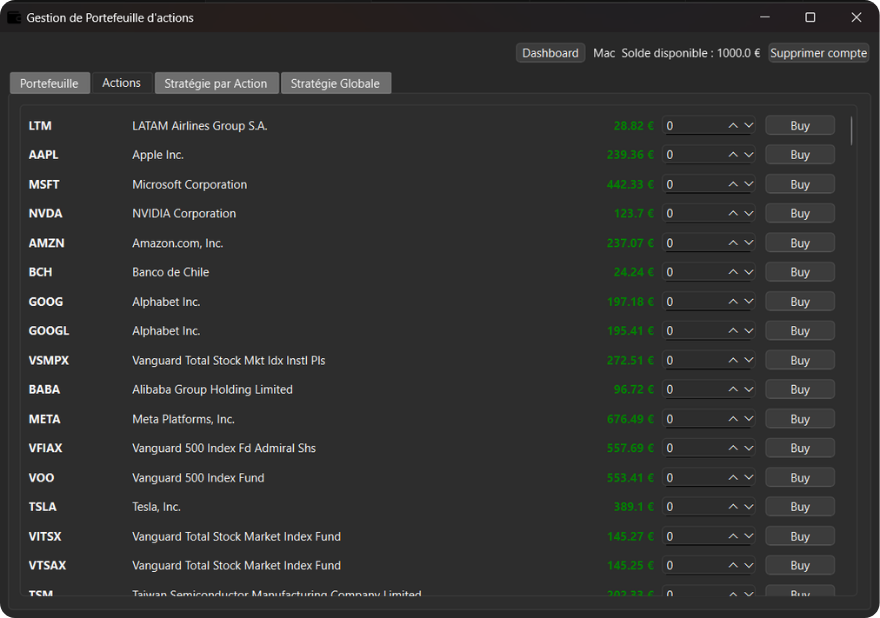The height and width of the screenshot is (618, 880).
Task: Open the Dashboard view
Action: [x=550, y=53]
